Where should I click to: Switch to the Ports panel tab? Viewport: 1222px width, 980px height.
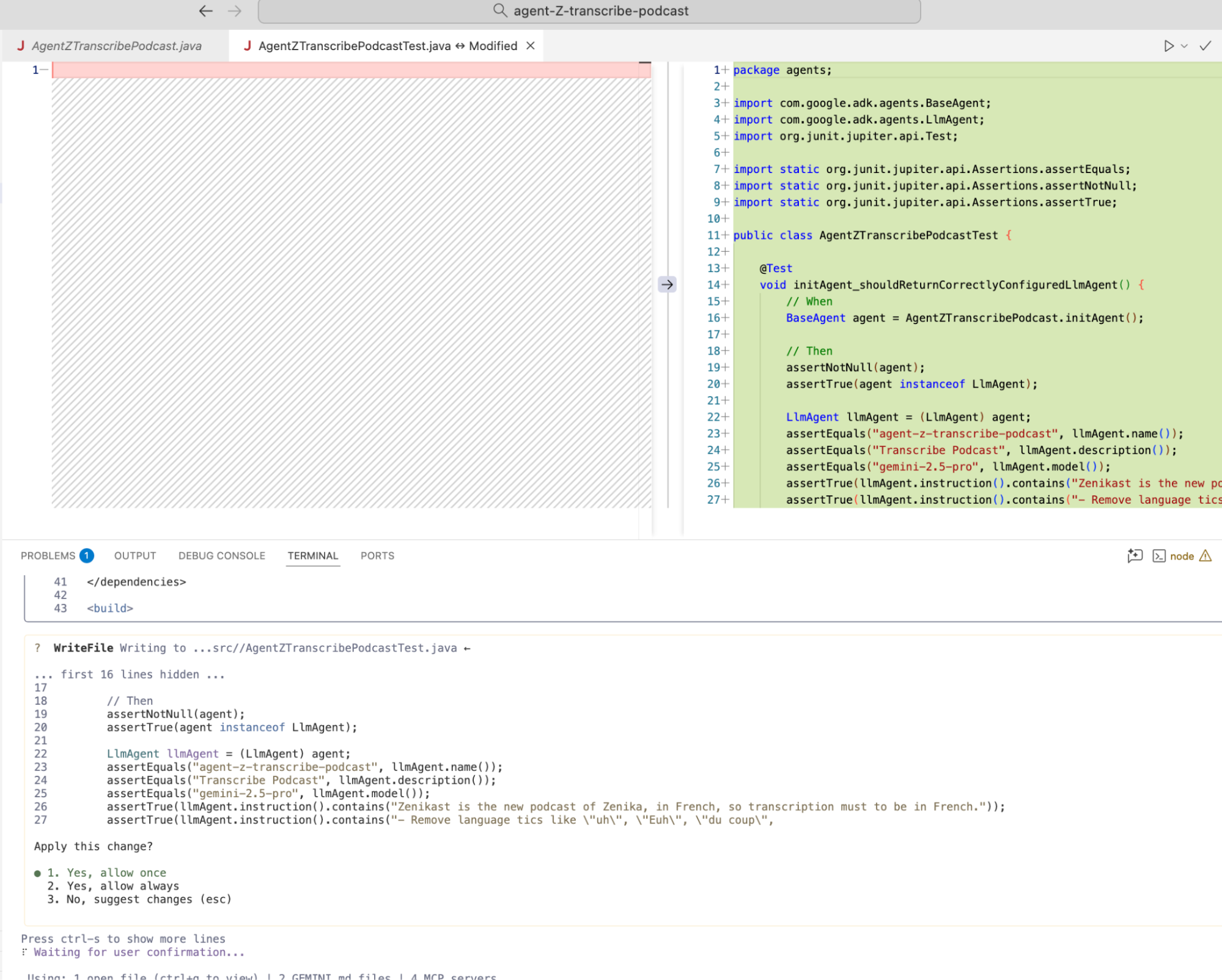click(377, 556)
